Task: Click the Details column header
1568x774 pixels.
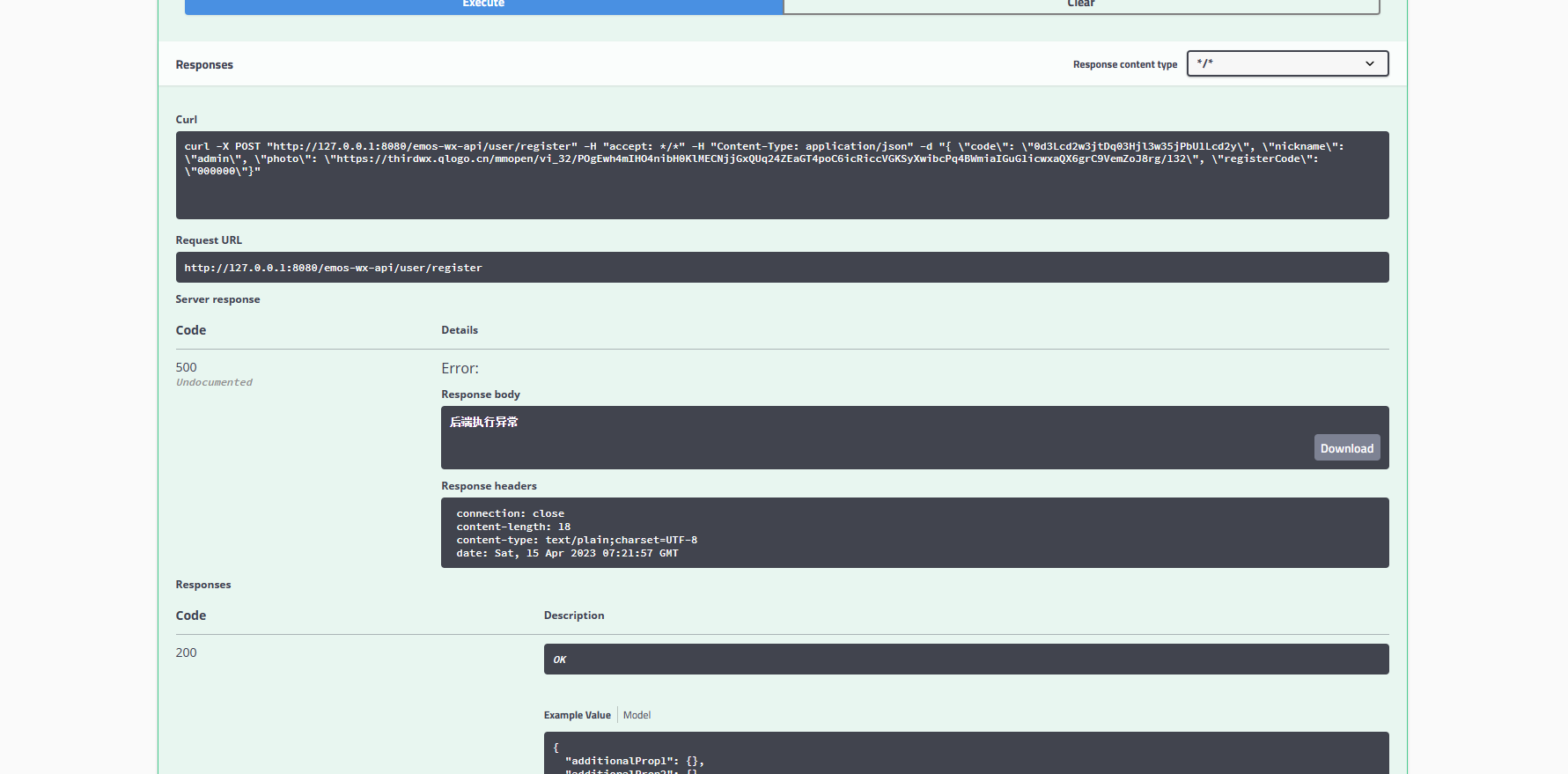Action: (460, 330)
